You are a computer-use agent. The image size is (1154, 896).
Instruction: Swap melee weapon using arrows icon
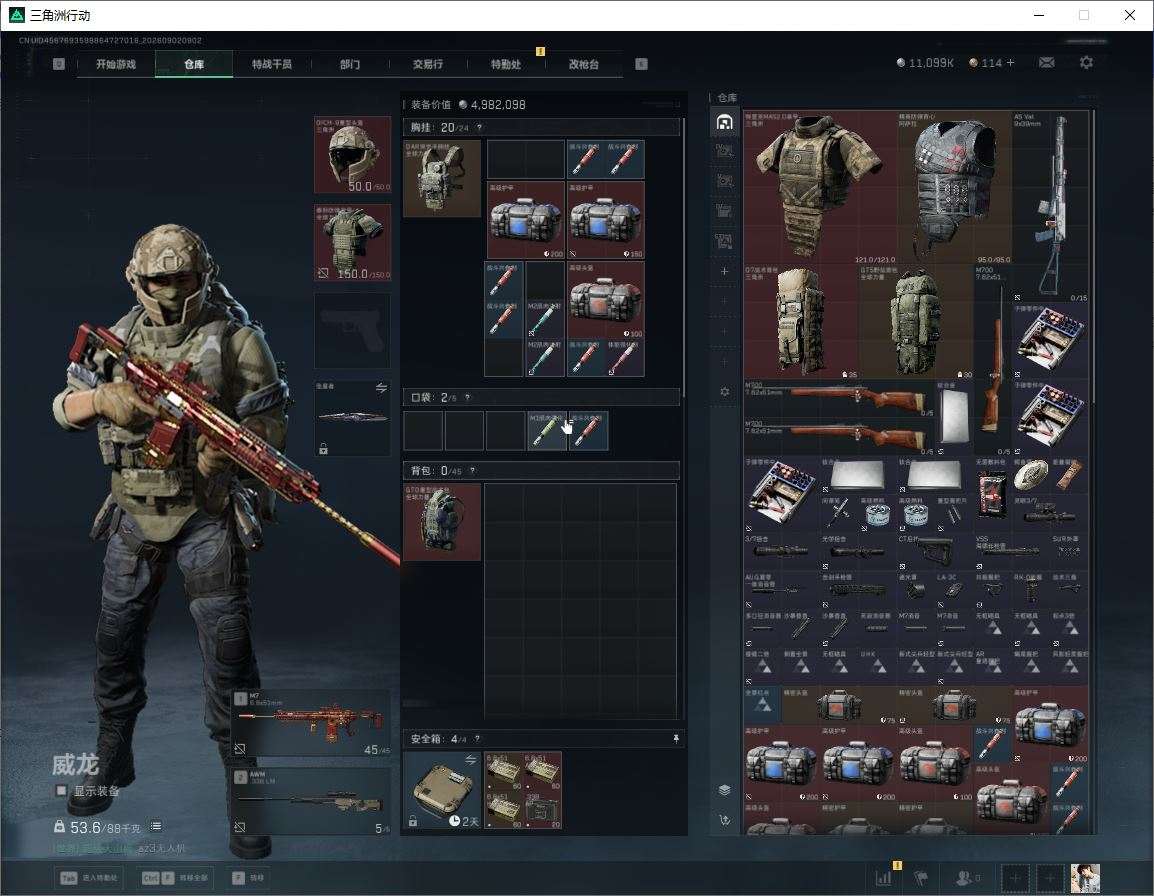point(381,388)
